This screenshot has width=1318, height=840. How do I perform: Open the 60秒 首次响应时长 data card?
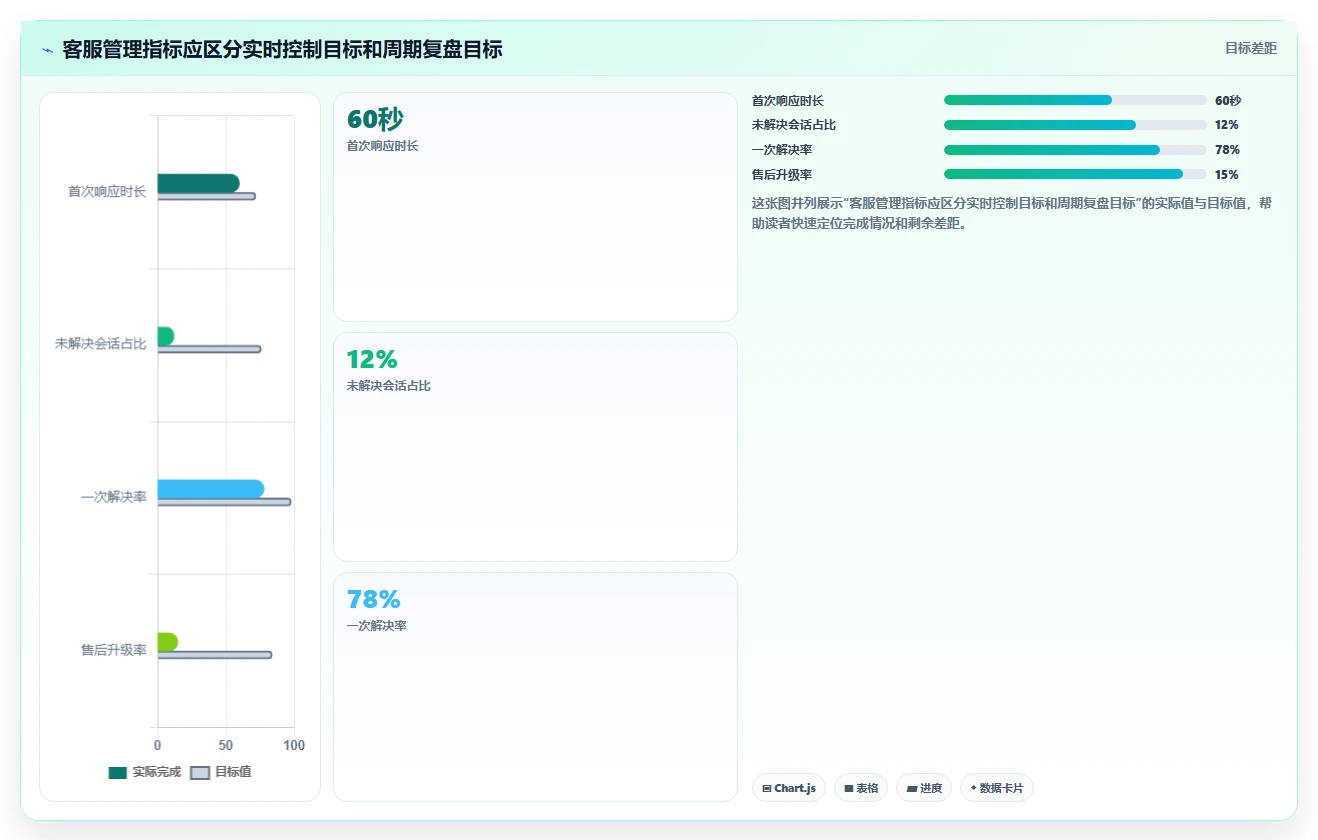(535, 207)
